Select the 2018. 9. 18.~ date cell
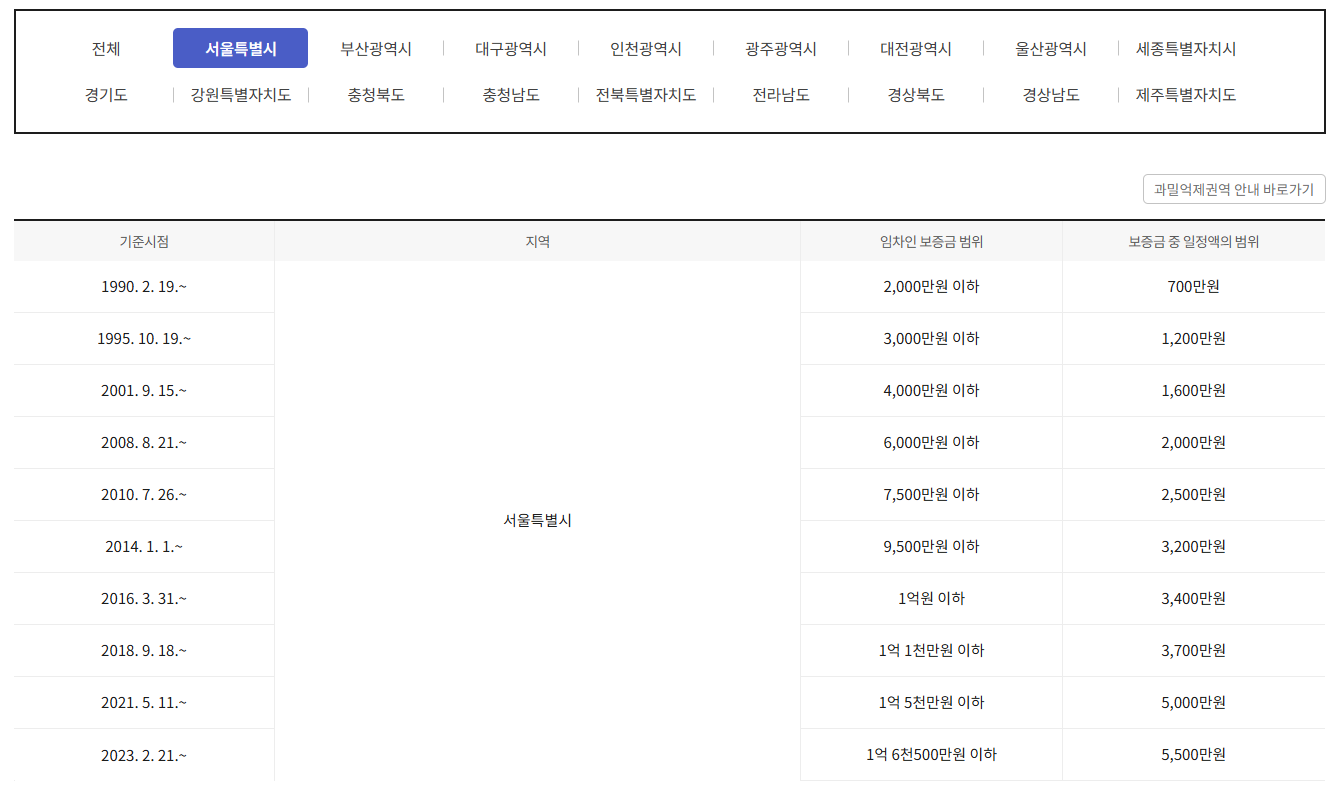The height and width of the screenshot is (798, 1329). [144, 651]
